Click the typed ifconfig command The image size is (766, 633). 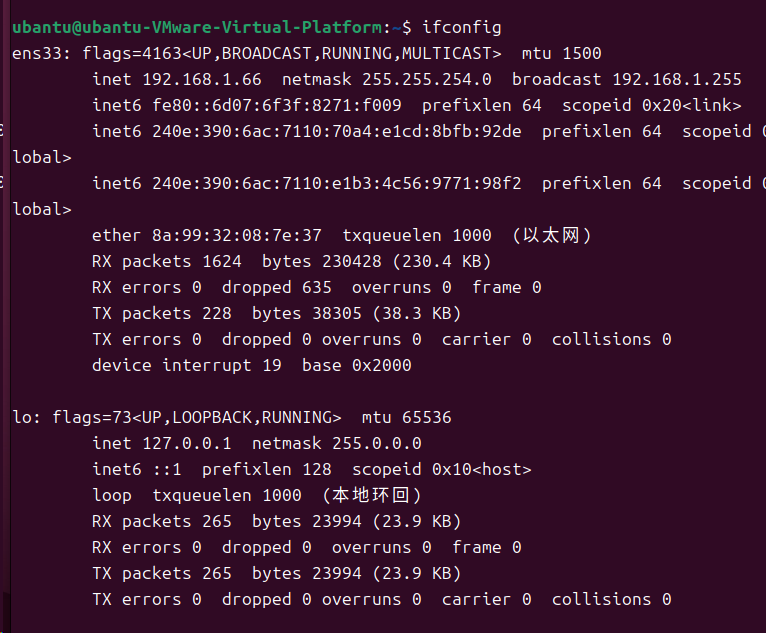click(462, 27)
